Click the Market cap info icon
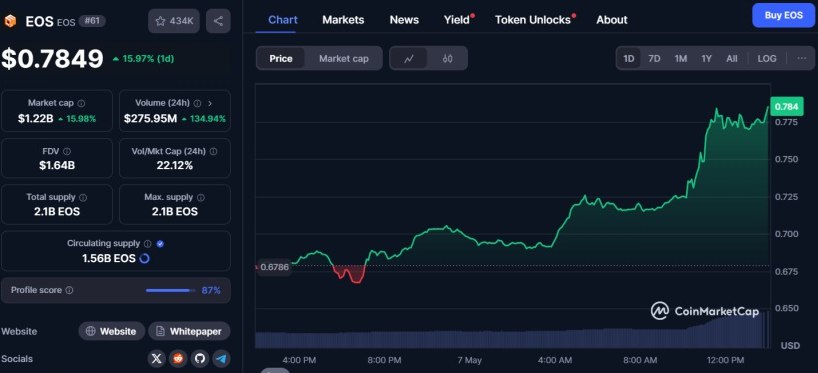Image resolution: width=818 pixels, height=373 pixels. [81, 103]
